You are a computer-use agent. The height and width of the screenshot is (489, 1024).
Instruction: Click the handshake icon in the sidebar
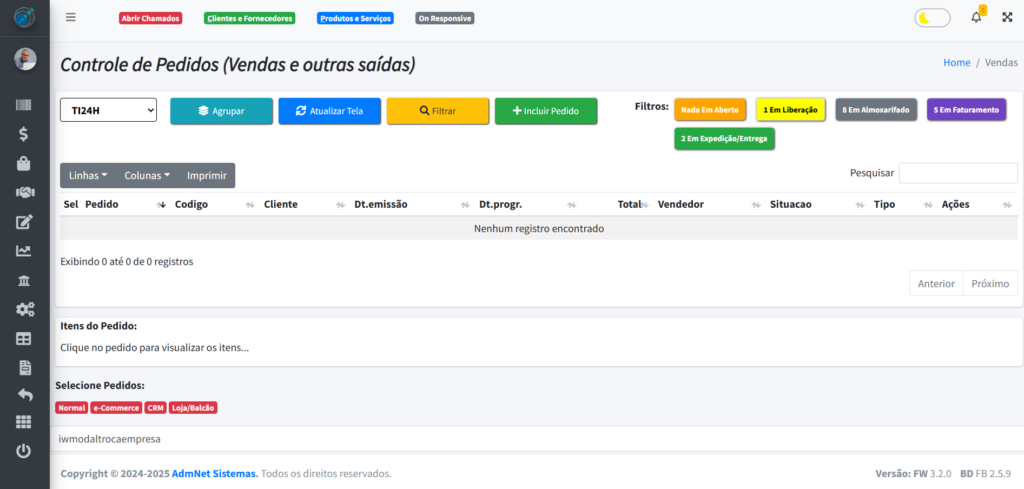tap(24, 192)
